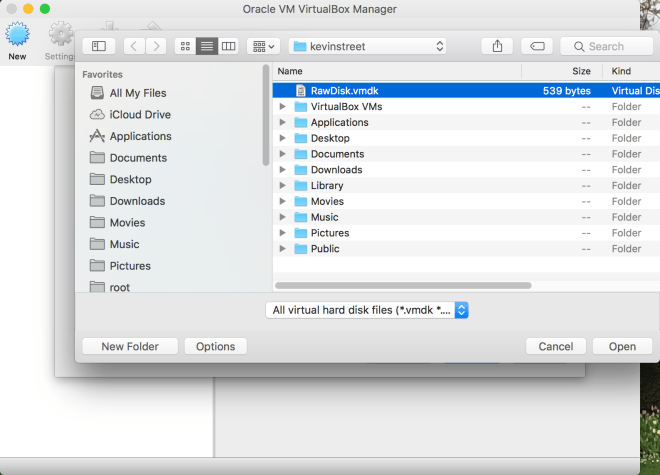Click the Edit Tags icon button
This screenshot has height=475, width=660.
tap(537, 46)
